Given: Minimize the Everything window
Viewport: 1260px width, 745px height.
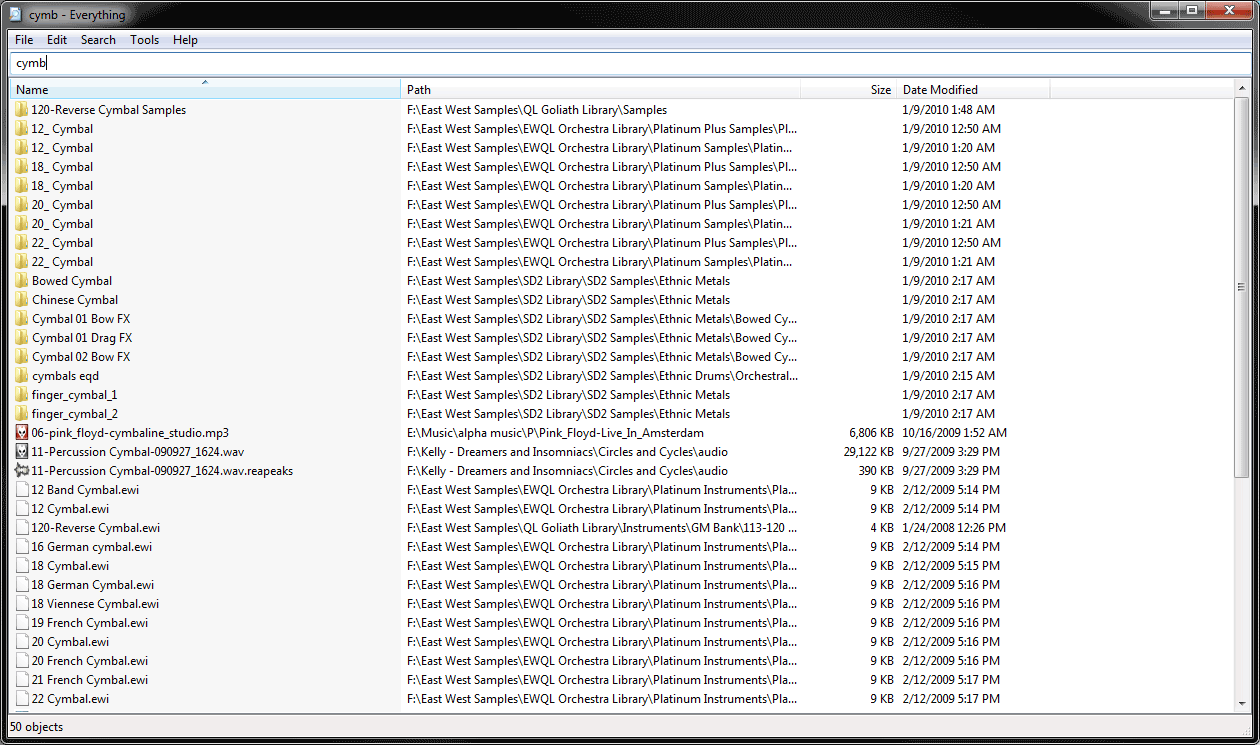Looking at the screenshot, I should coord(1165,10).
